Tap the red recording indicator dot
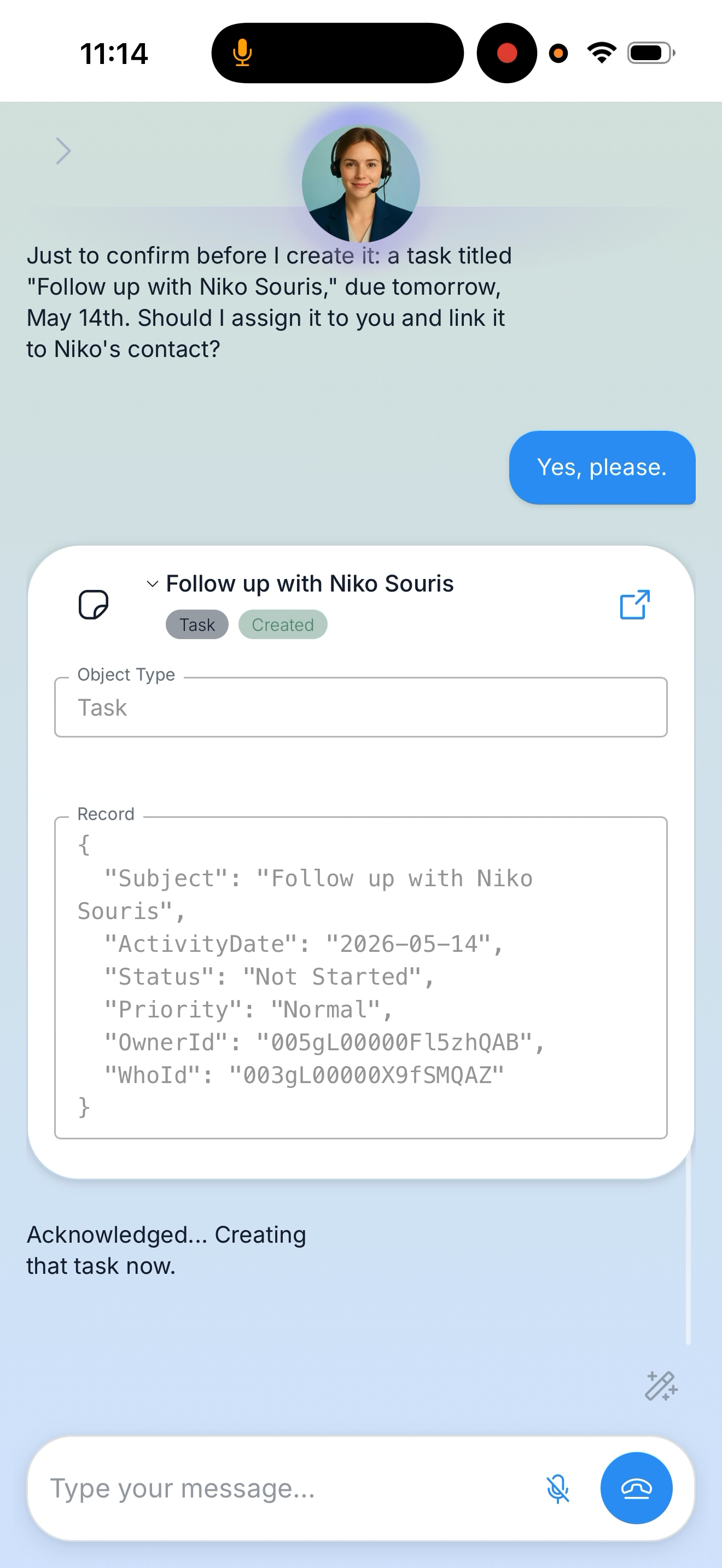Screen dimensions: 722x1568 point(506,53)
